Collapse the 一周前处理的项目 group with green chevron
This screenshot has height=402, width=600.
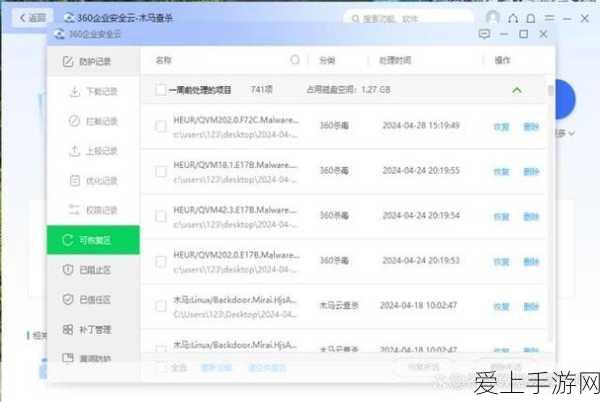[x=517, y=90]
